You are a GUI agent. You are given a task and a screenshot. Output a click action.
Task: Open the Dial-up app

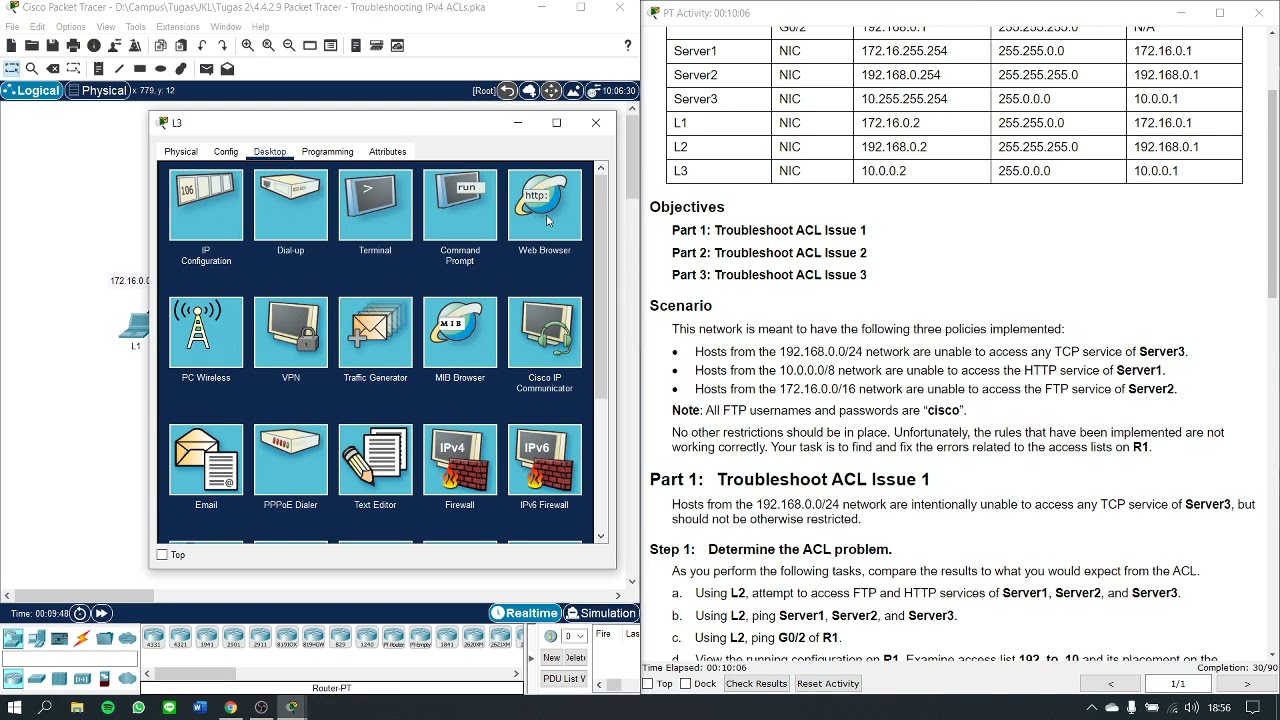pos(290,206)
